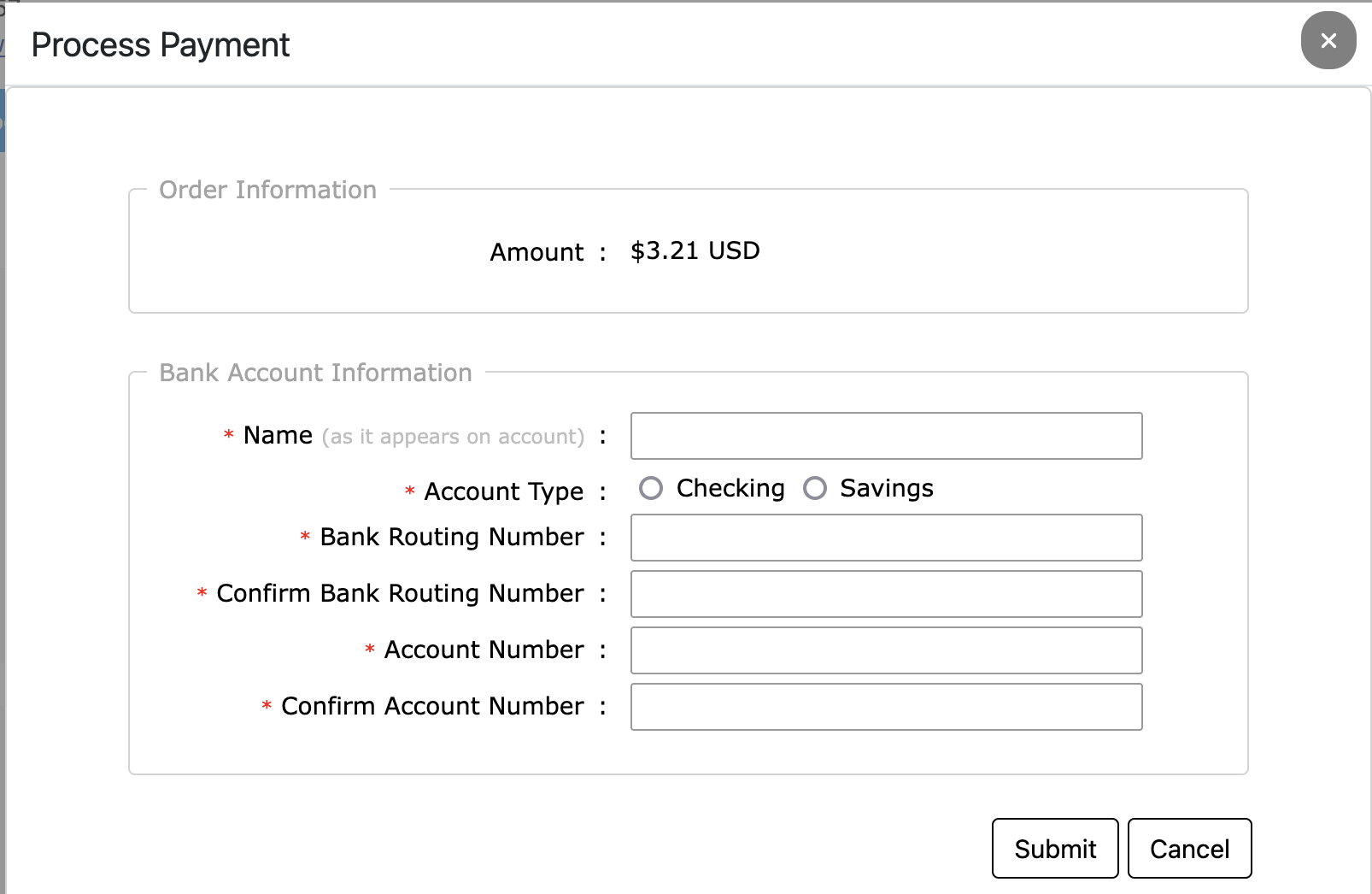
Task: Focus the Bank Routing Number field
Action: point(886,538)
